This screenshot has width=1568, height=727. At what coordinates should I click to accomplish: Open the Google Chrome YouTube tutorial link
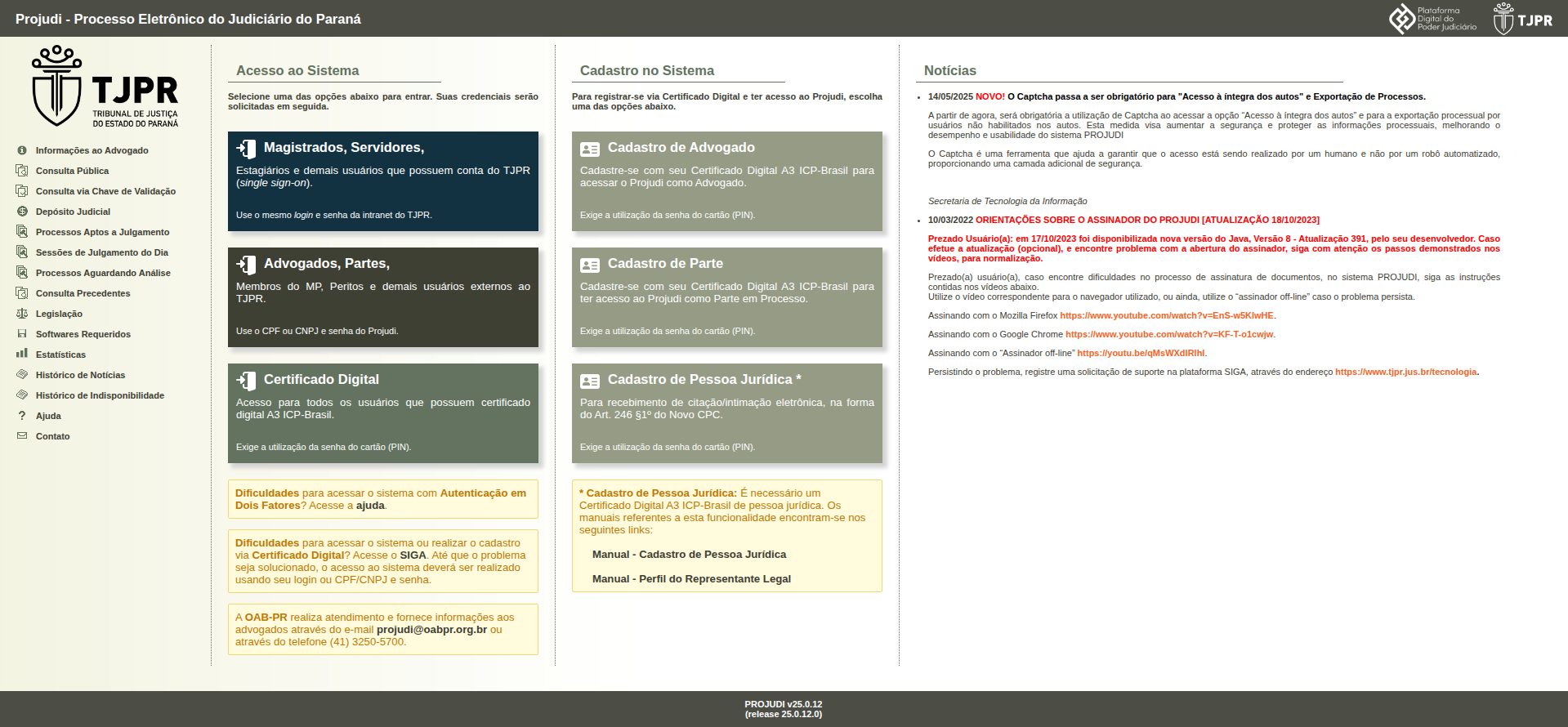1169,334
